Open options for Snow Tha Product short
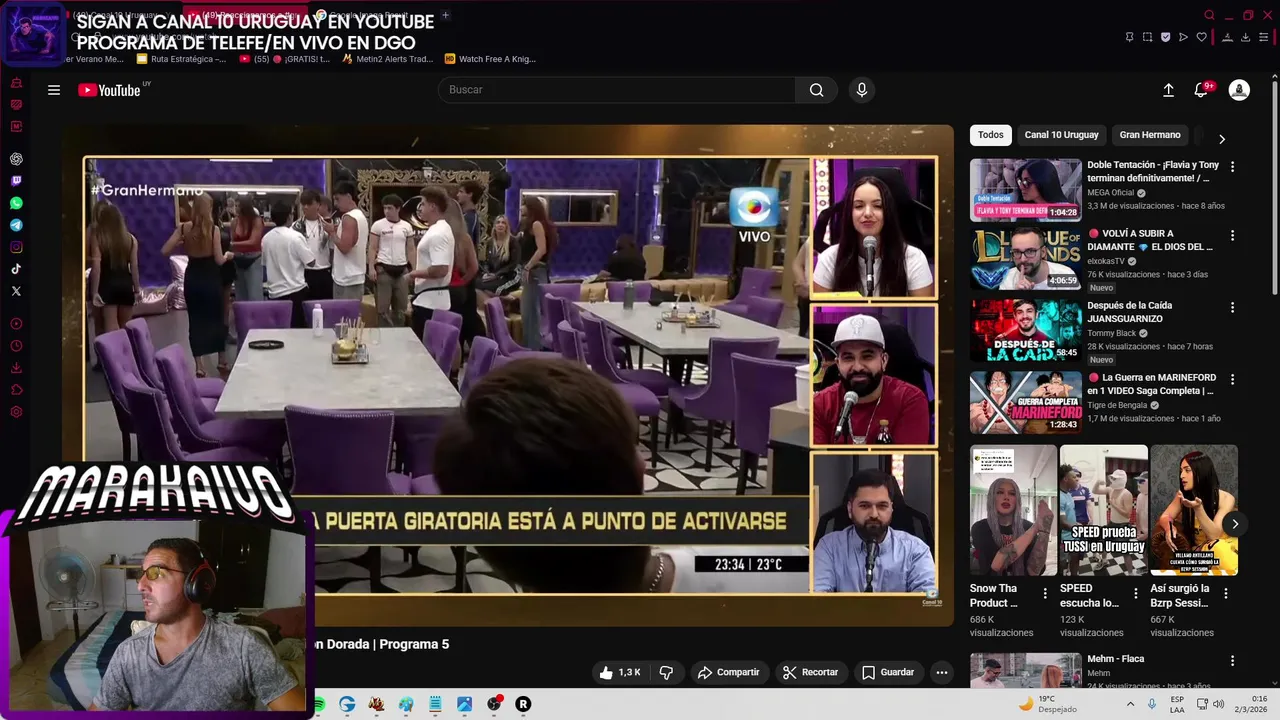Screen dimensions: 1280x720 click(1045, 593)
